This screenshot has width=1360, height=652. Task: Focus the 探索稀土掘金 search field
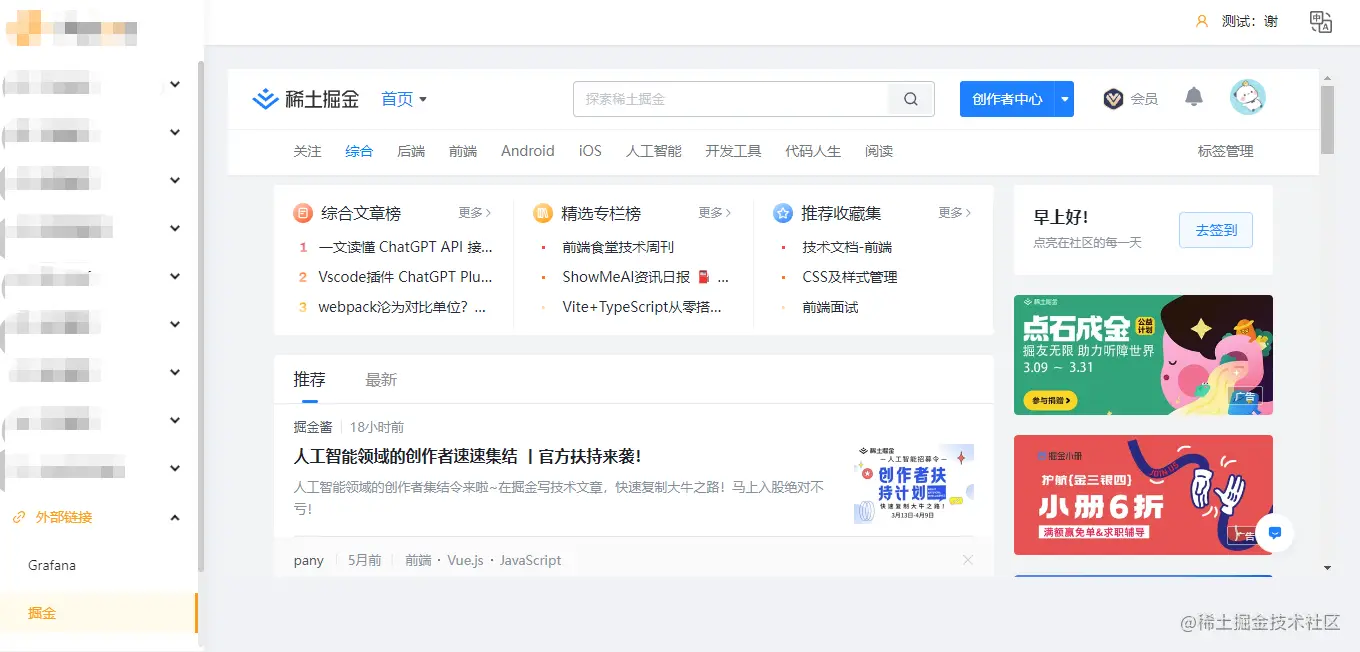click(731, 99)
